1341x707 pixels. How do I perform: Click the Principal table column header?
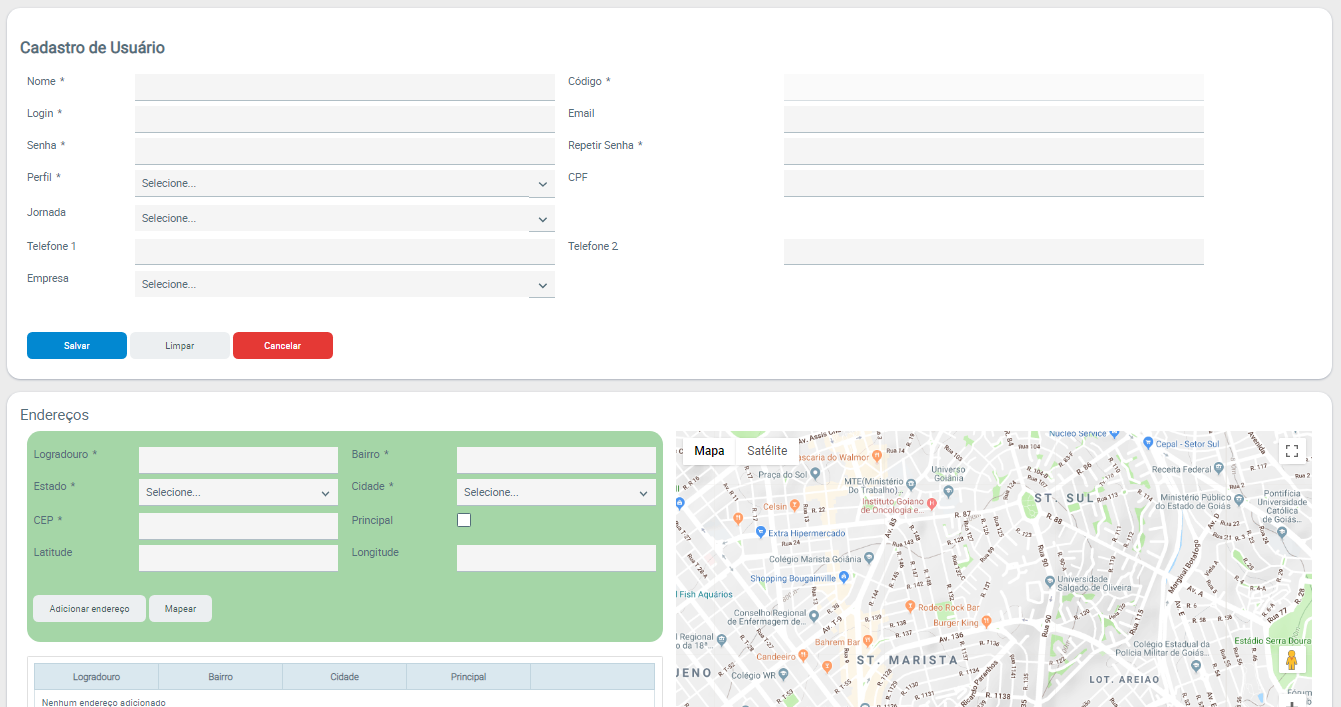click(469, 677)
